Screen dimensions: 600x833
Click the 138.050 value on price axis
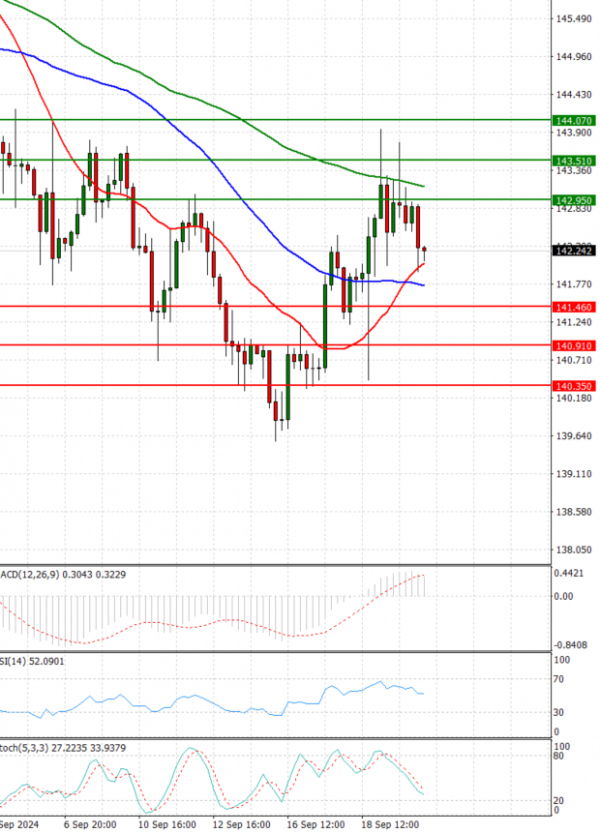click(x=572, y=550)
